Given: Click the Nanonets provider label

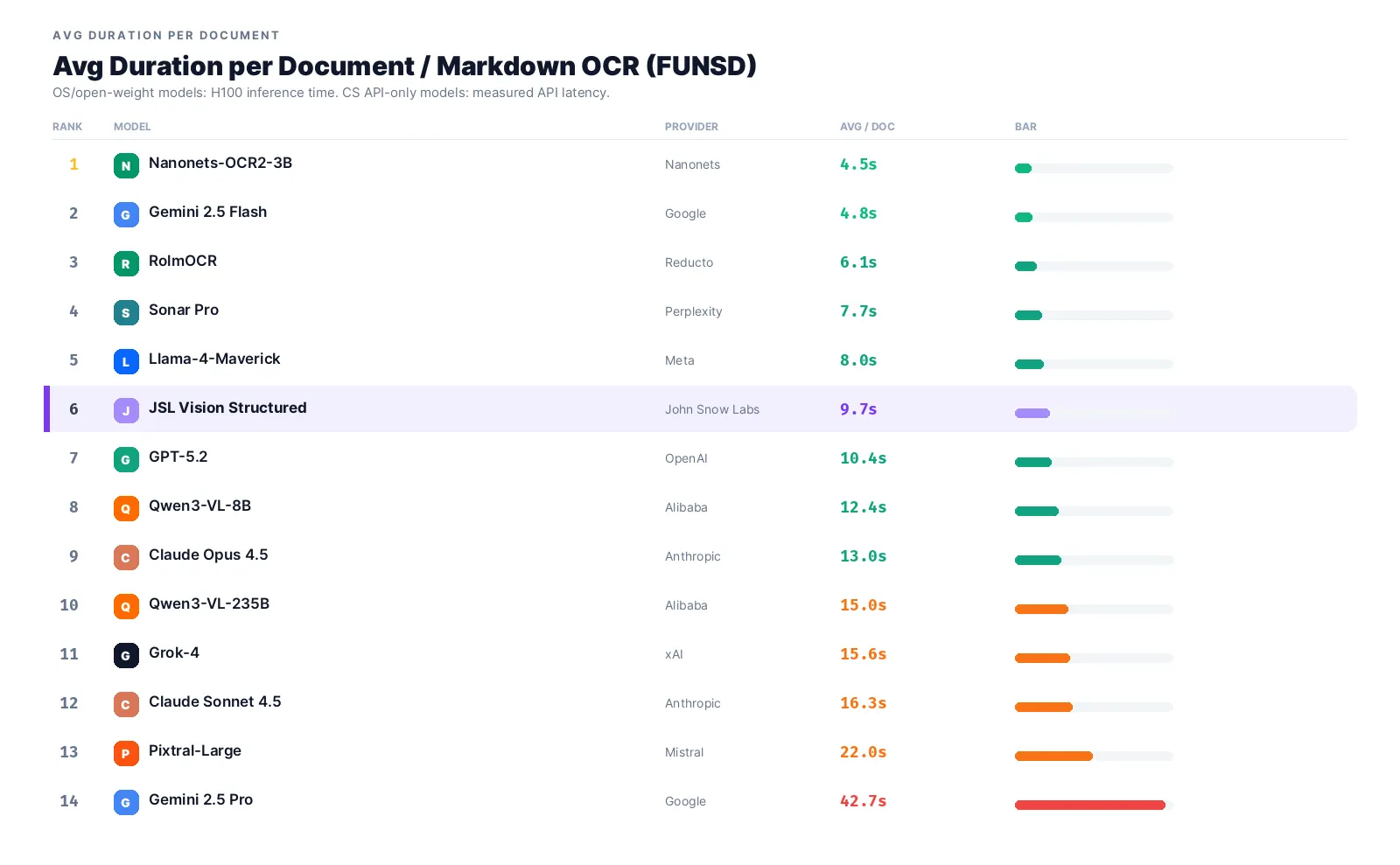Looking at the screenshot, I should [x=692, y=164].
